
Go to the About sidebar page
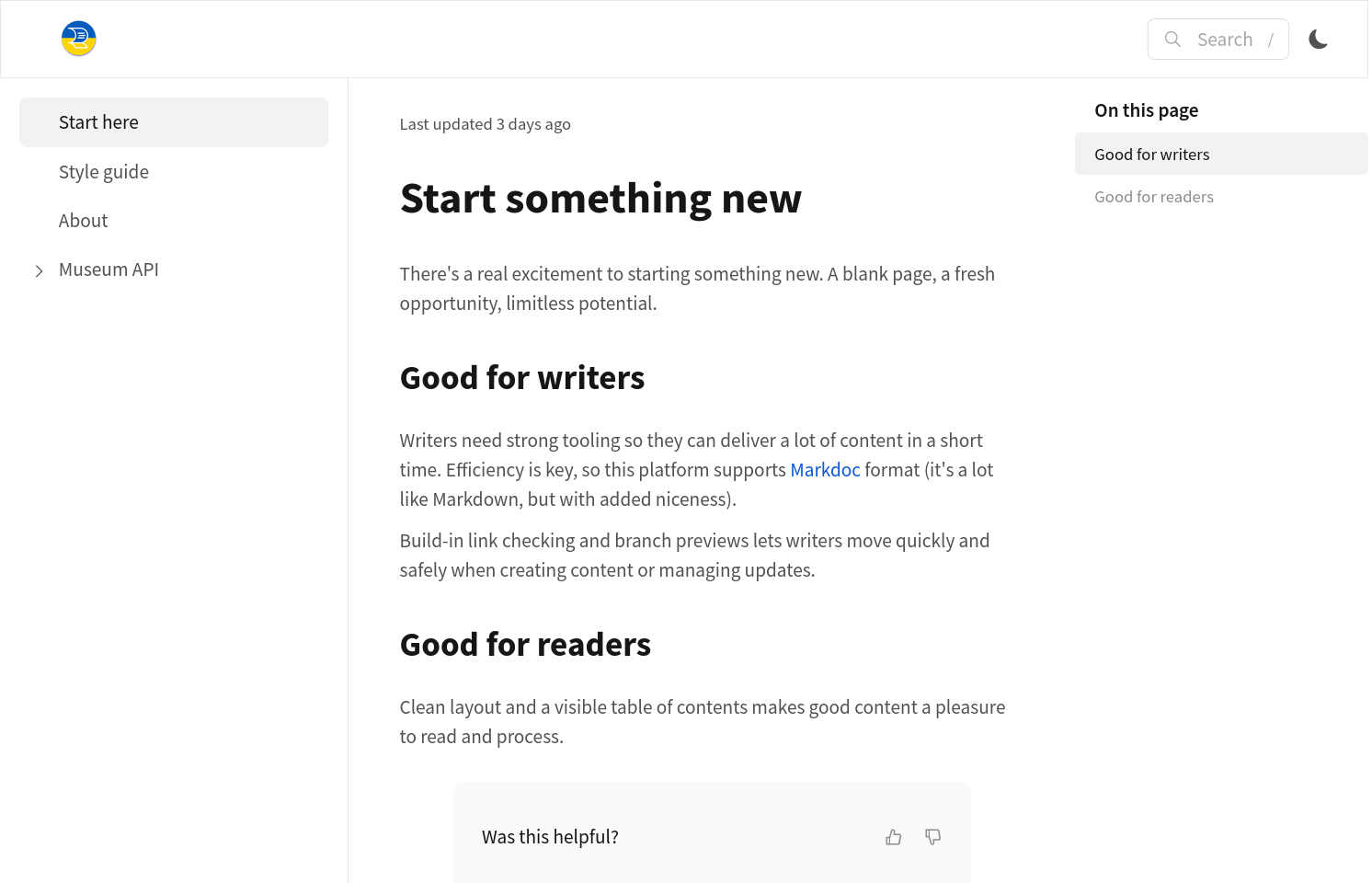(x=83, y=221)
